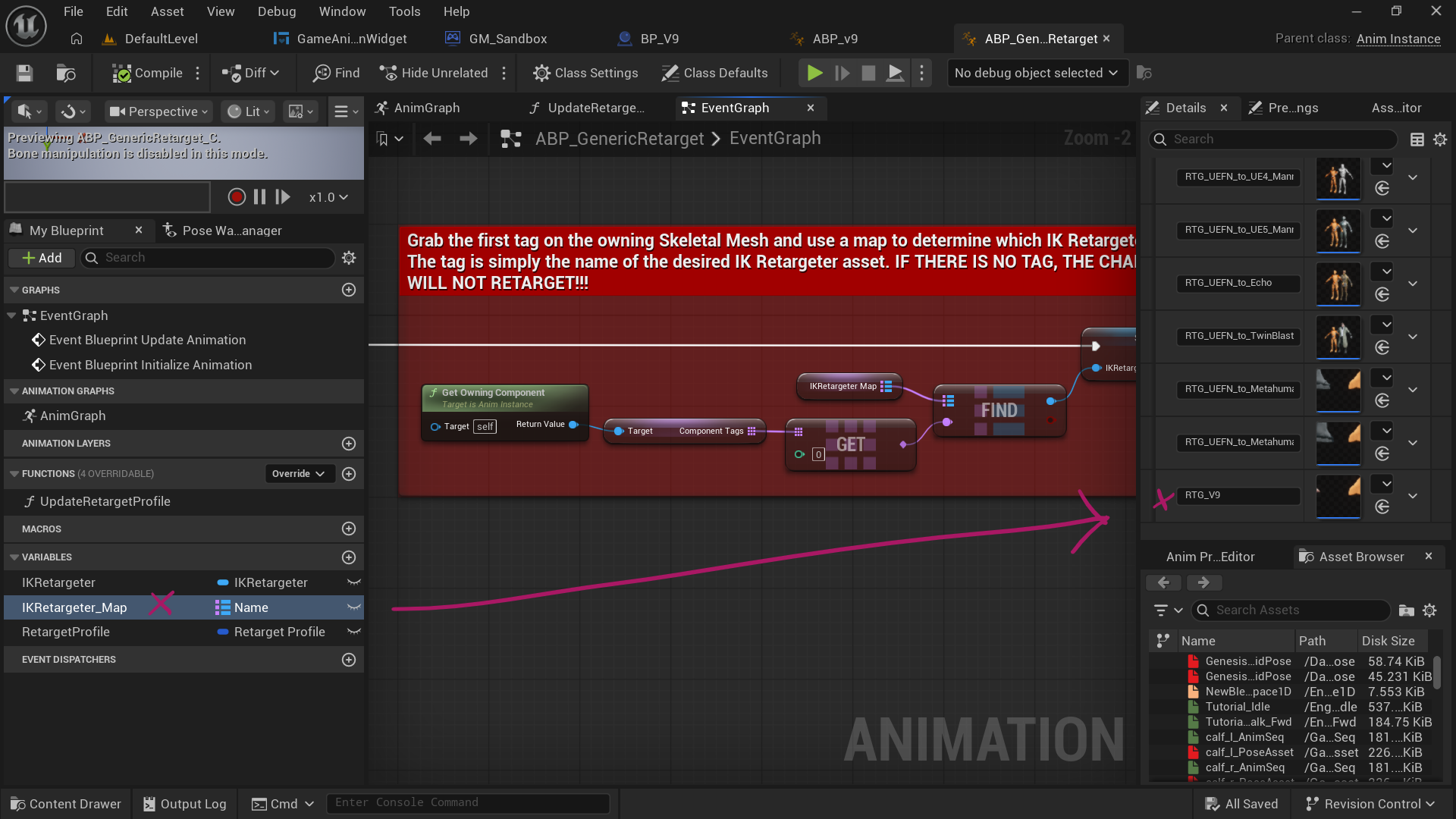The image size is (1456, 819).
Task: Click add new variable plus icon
Action: [x=349, y=557]
